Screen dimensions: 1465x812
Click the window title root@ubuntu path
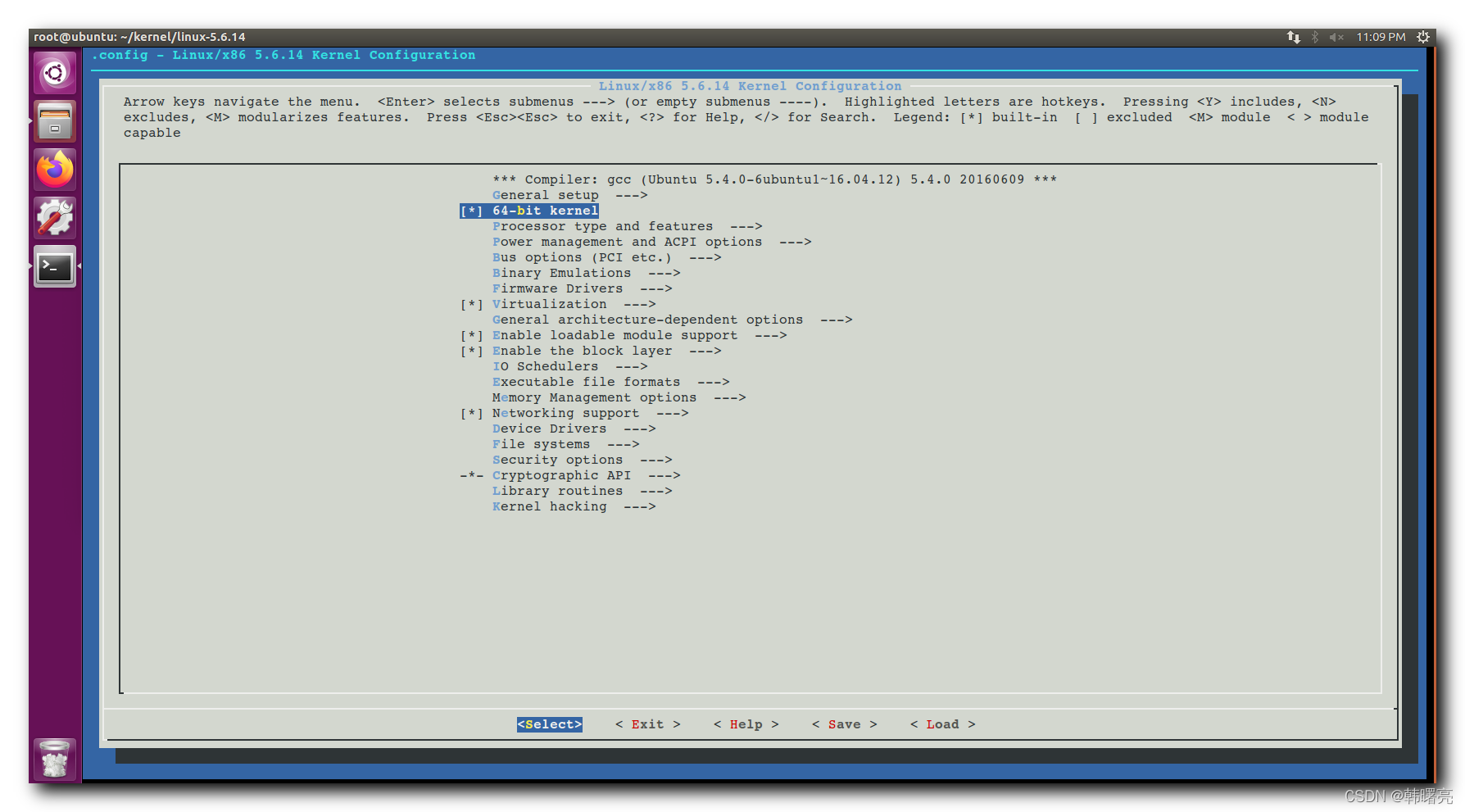(x=139, y=37)
